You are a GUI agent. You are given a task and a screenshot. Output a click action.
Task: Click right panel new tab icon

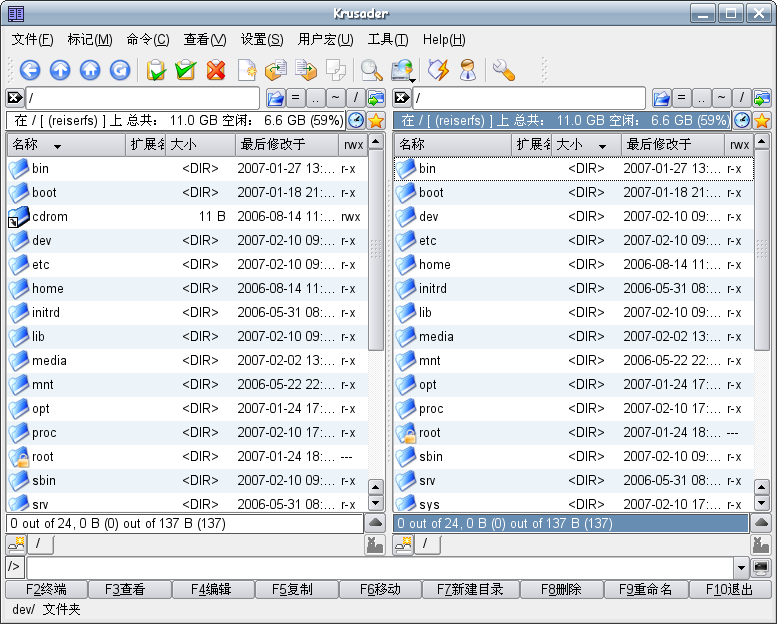tap(403, 544)
